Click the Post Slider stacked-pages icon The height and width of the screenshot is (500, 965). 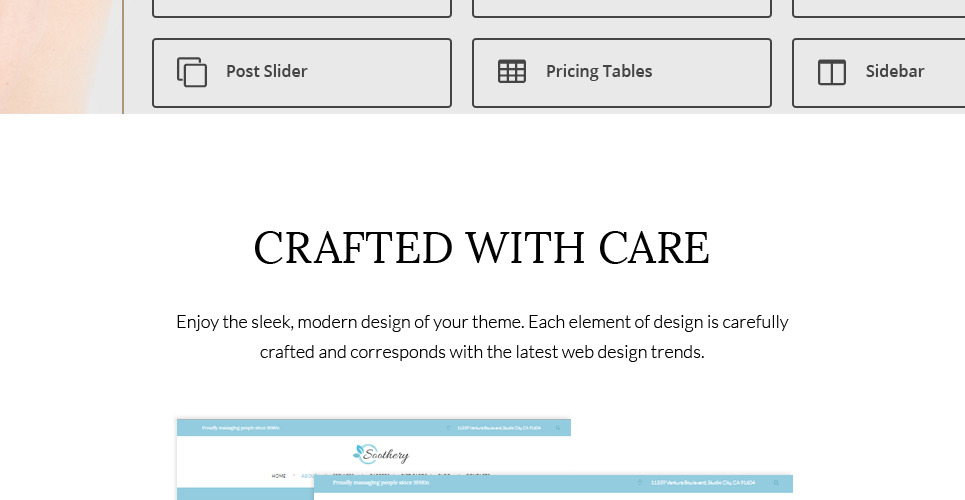192,72
